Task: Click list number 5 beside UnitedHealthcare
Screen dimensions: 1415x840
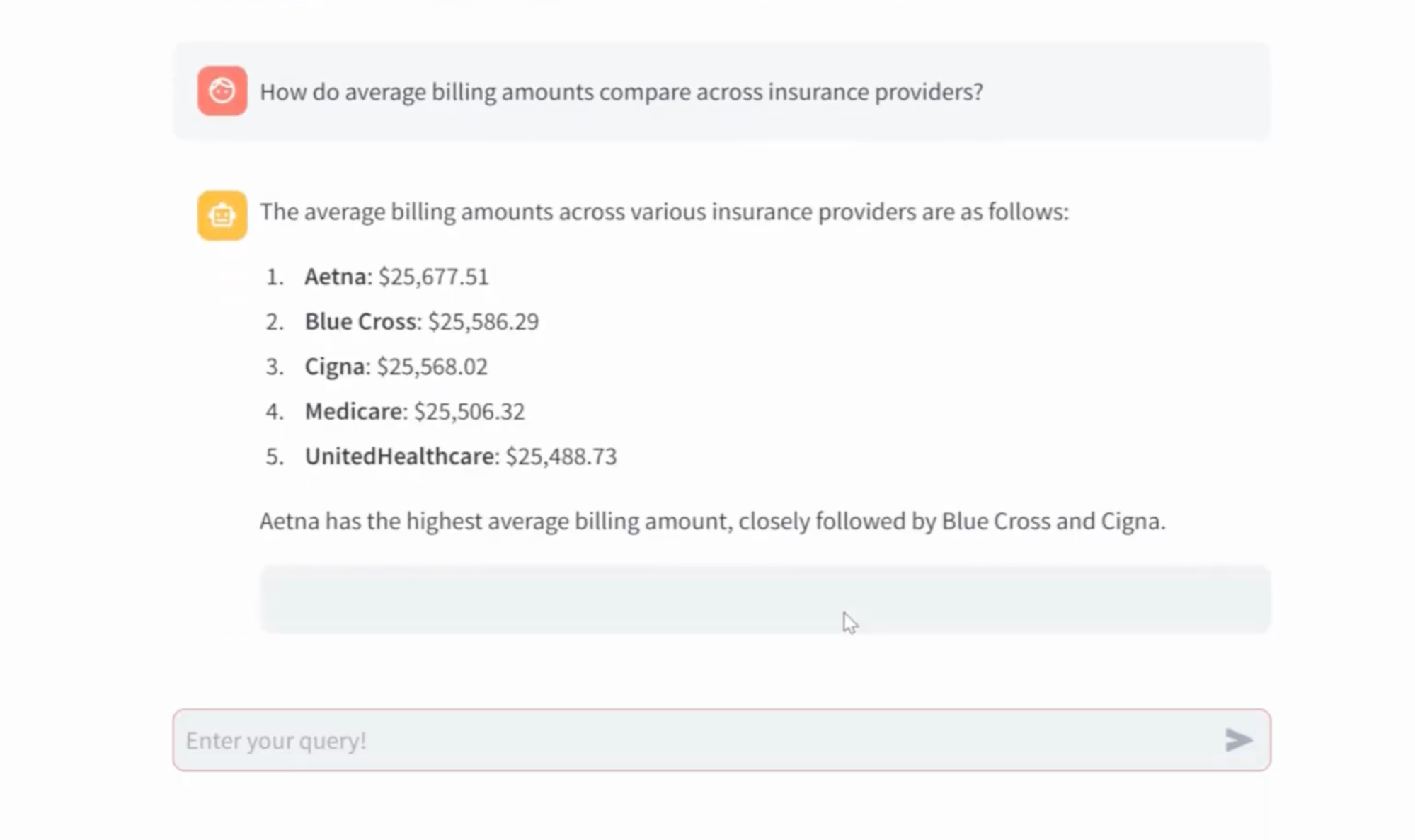Action: click(275, 456)
